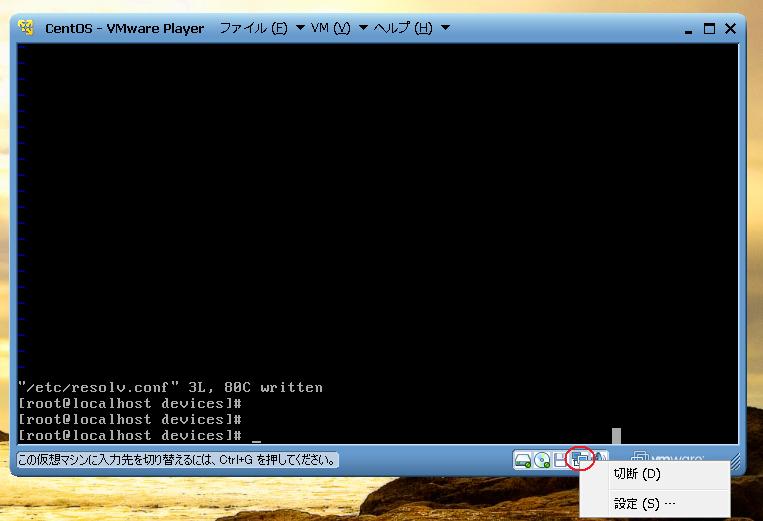Choose 設定 (S) from the context menu

point(643,504)
